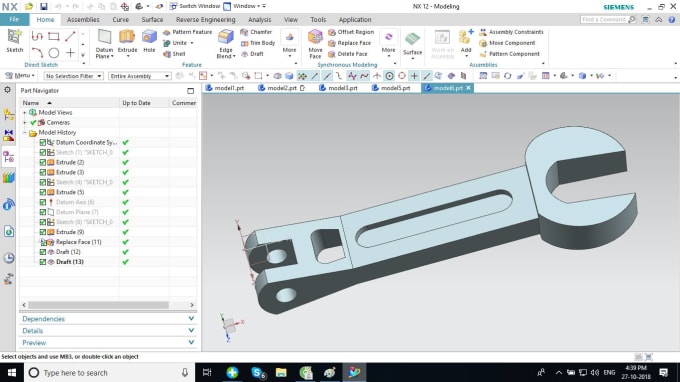This screenshot has width=680, height=382.
Task: Open the File tab
Action: (14, 20)
